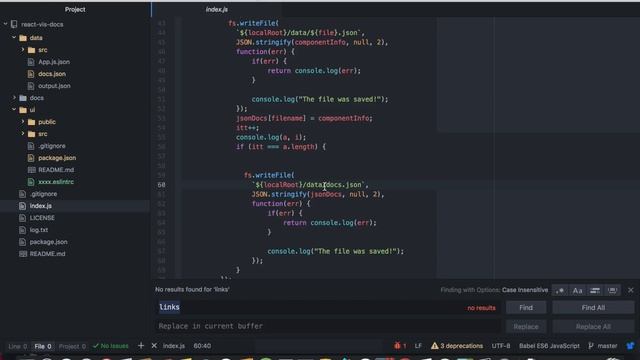Click the green 'No Issues' linter status

(x=111, y=346)
